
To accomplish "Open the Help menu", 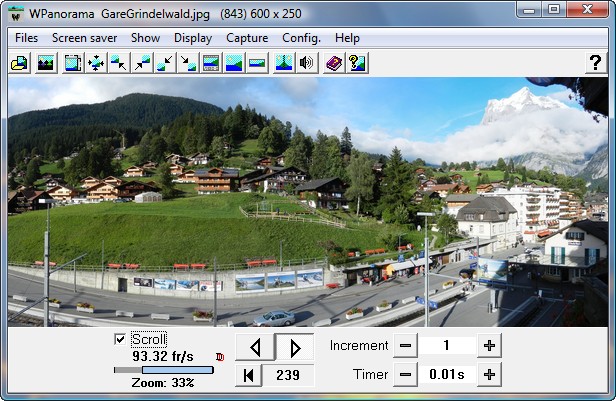I will 347,38.
